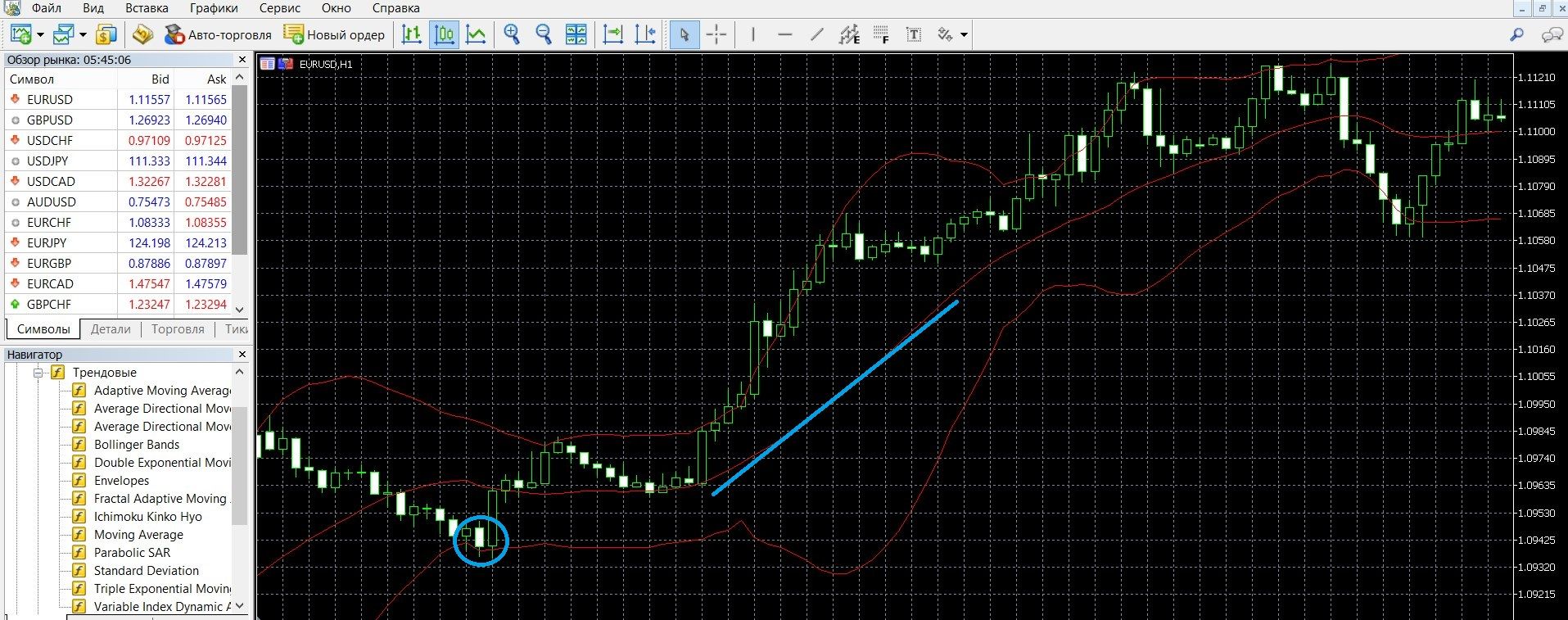The width and height of the screenshot is (1568, 620).
Task: Switch chart to bar chart
Action: [412, 34]
